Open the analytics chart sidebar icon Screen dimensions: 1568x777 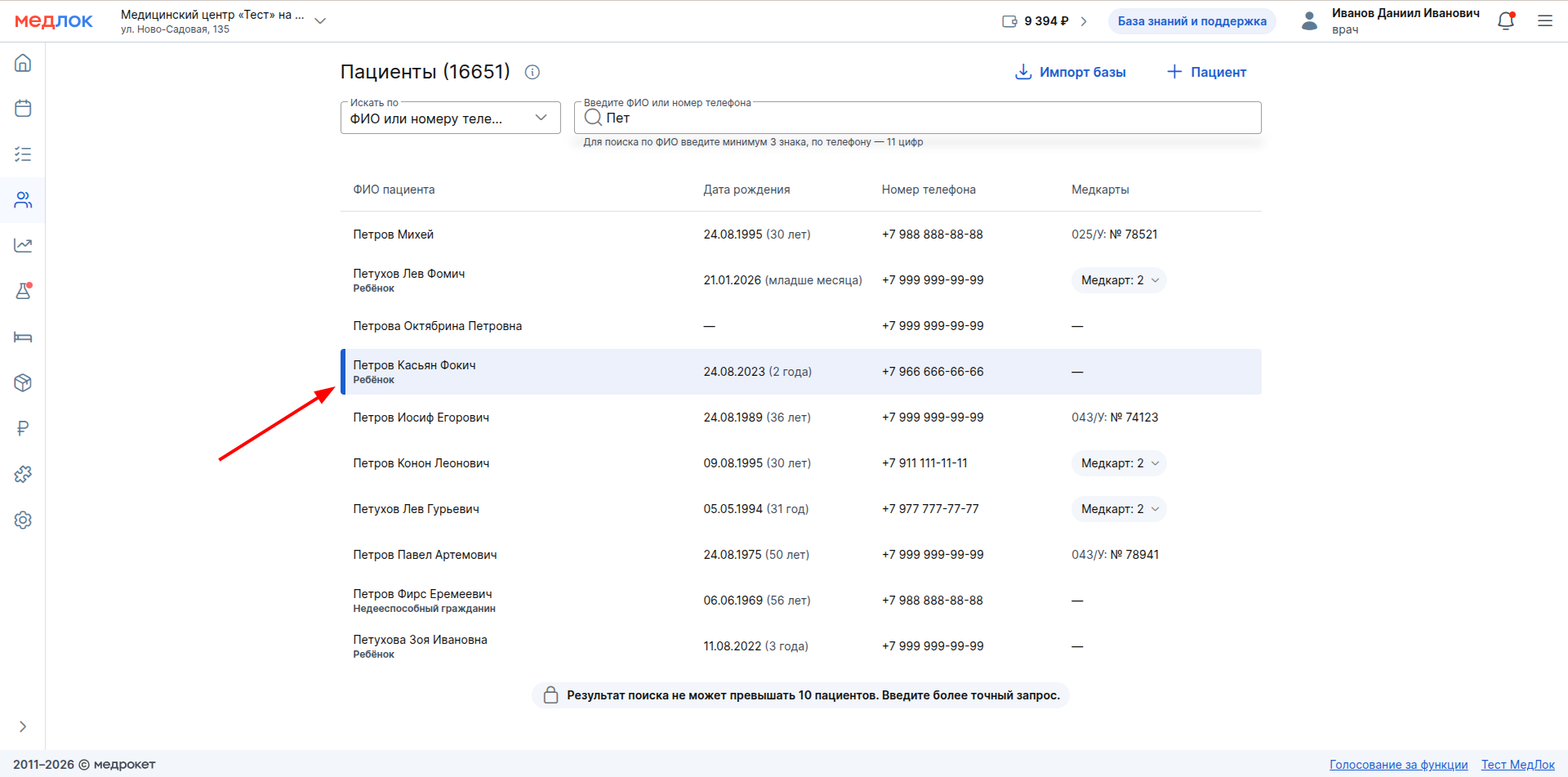point(23,245)
